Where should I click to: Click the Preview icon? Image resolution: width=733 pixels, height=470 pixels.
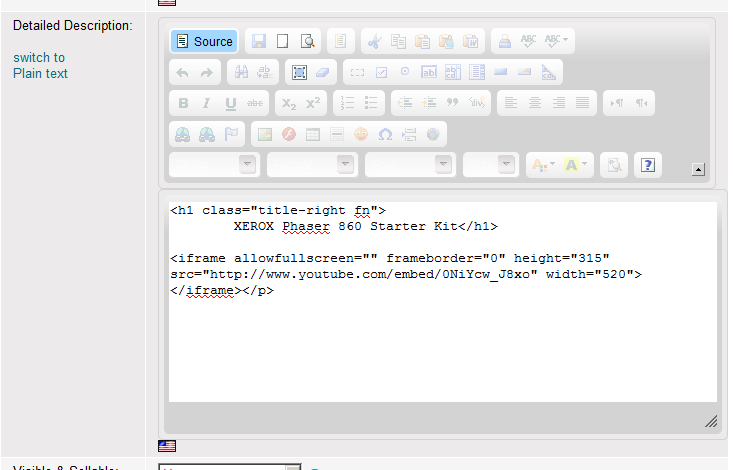coord(307,41)
